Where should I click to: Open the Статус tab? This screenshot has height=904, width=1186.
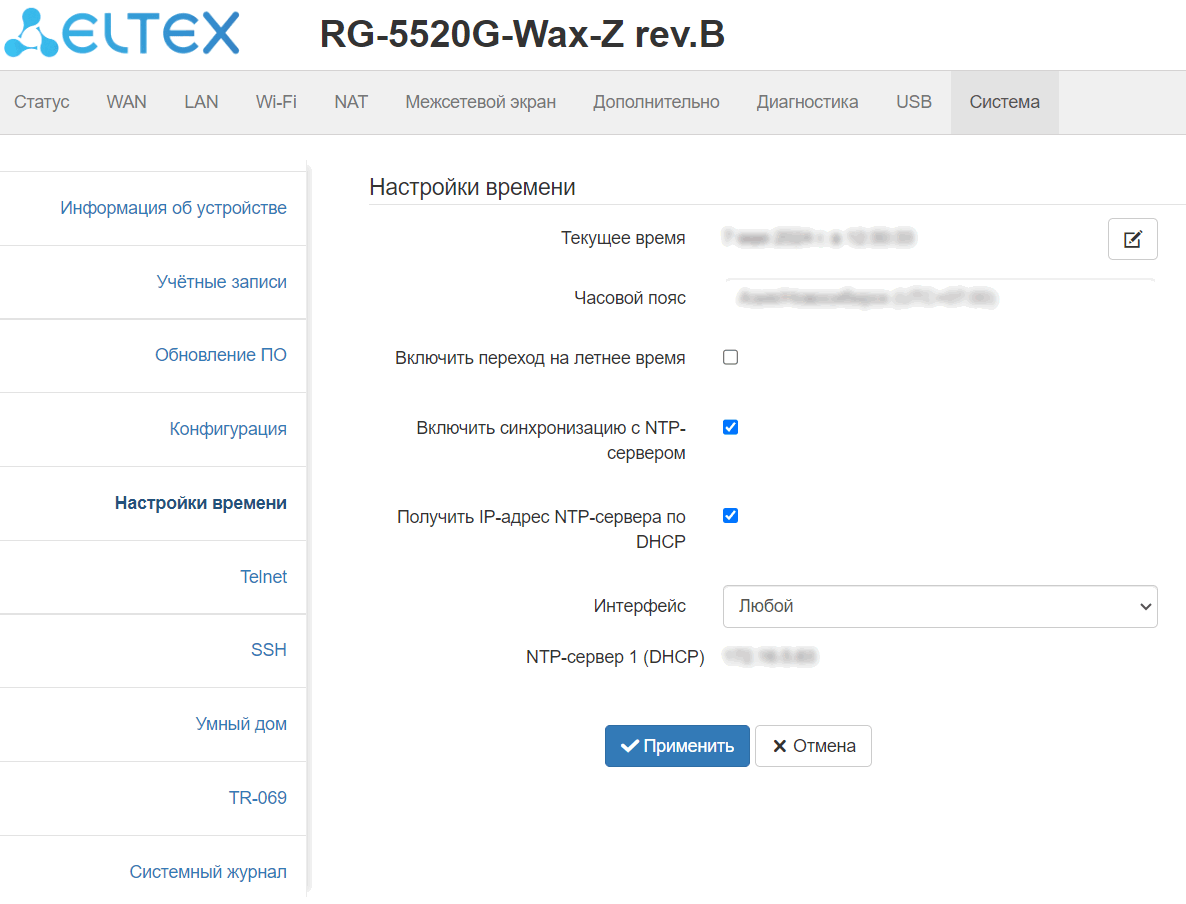[x=42, y=102]
